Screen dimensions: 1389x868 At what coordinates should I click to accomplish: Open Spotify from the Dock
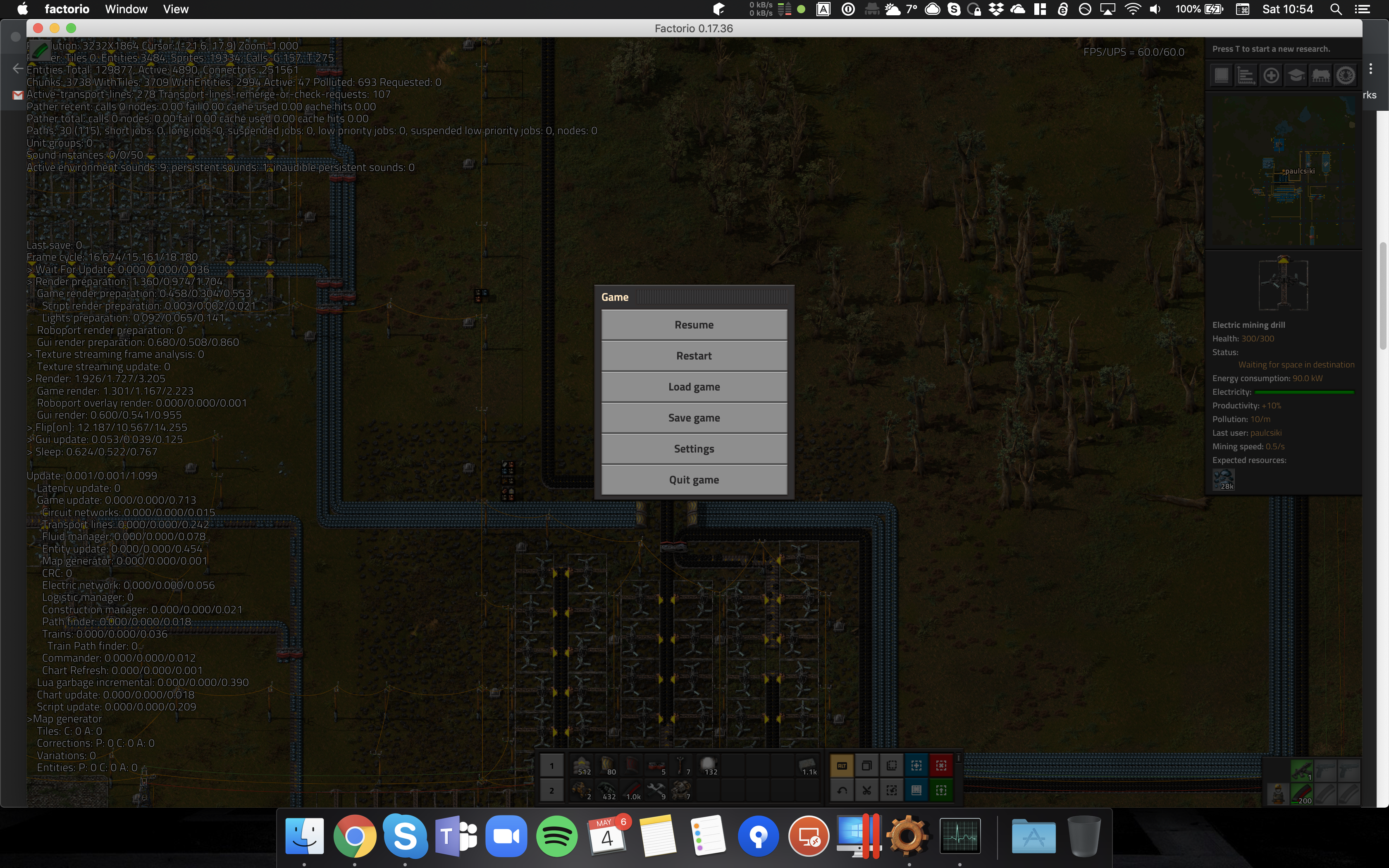coord(557,836)
